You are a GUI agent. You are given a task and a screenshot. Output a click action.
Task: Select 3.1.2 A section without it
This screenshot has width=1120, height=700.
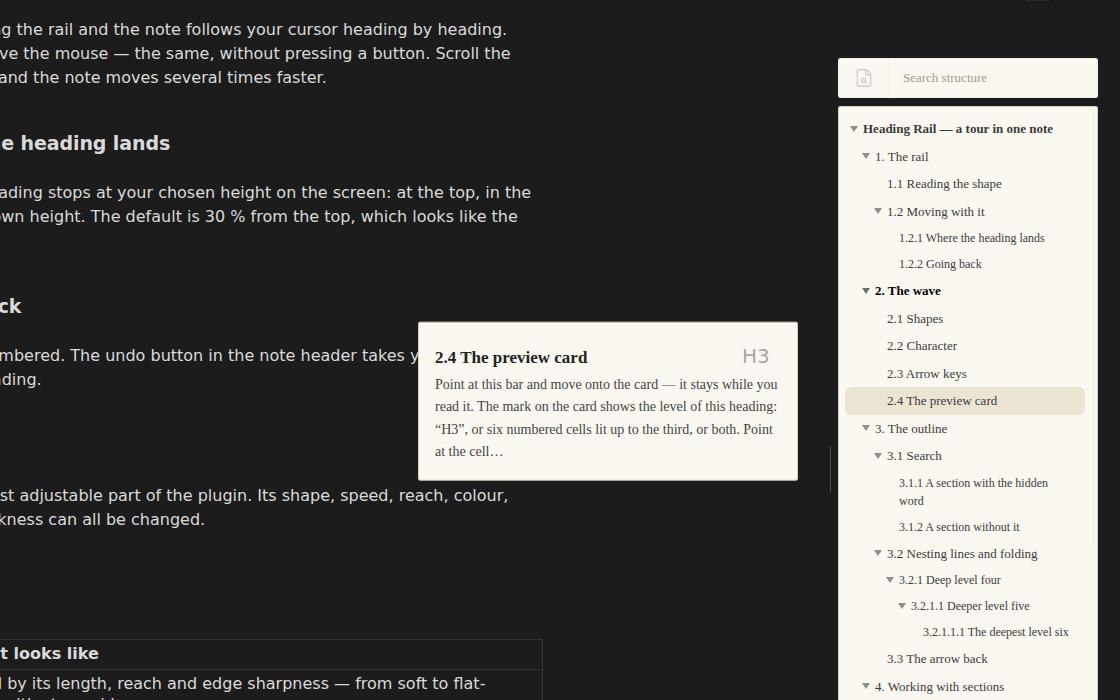959,527
